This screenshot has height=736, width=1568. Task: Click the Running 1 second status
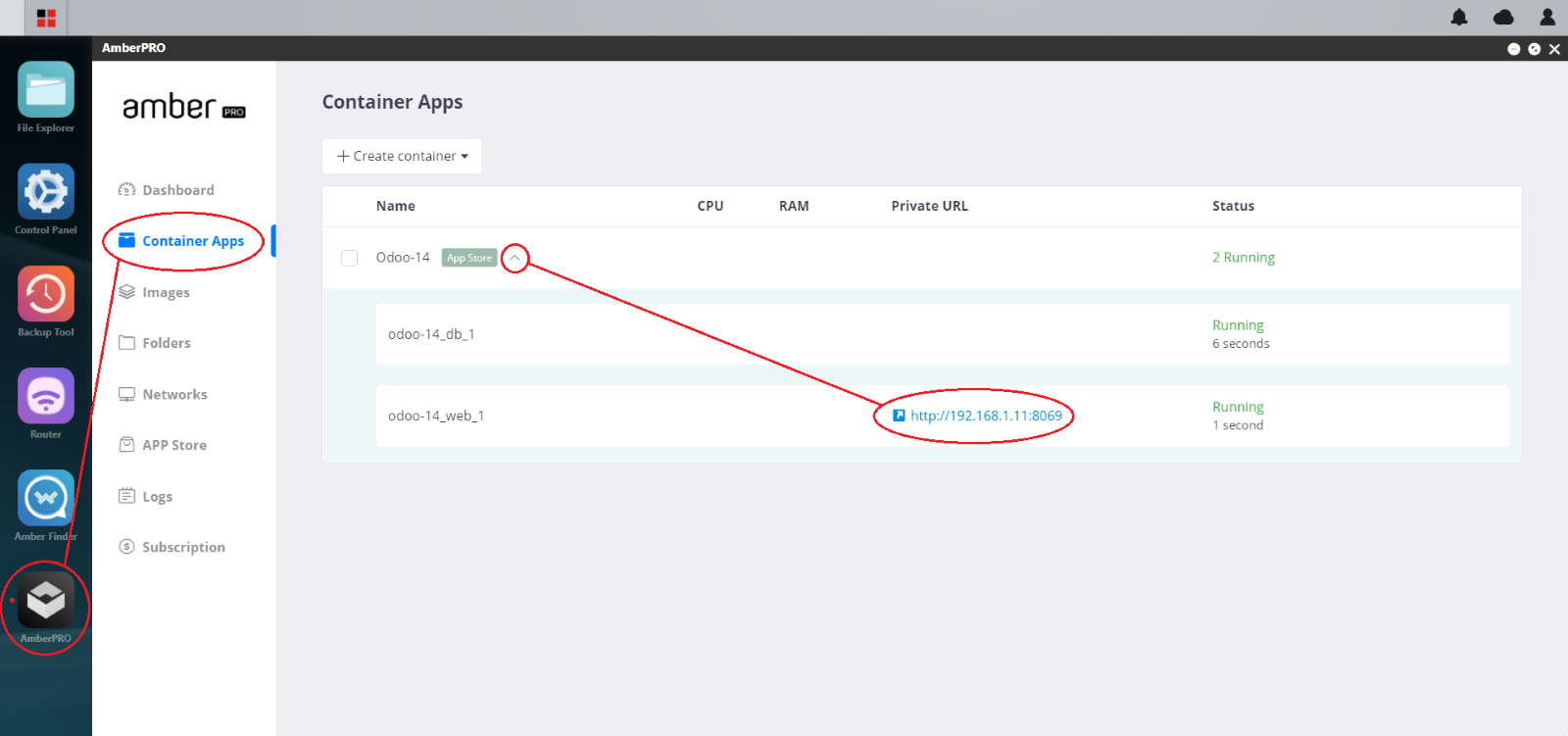[x=1238, y=416]
